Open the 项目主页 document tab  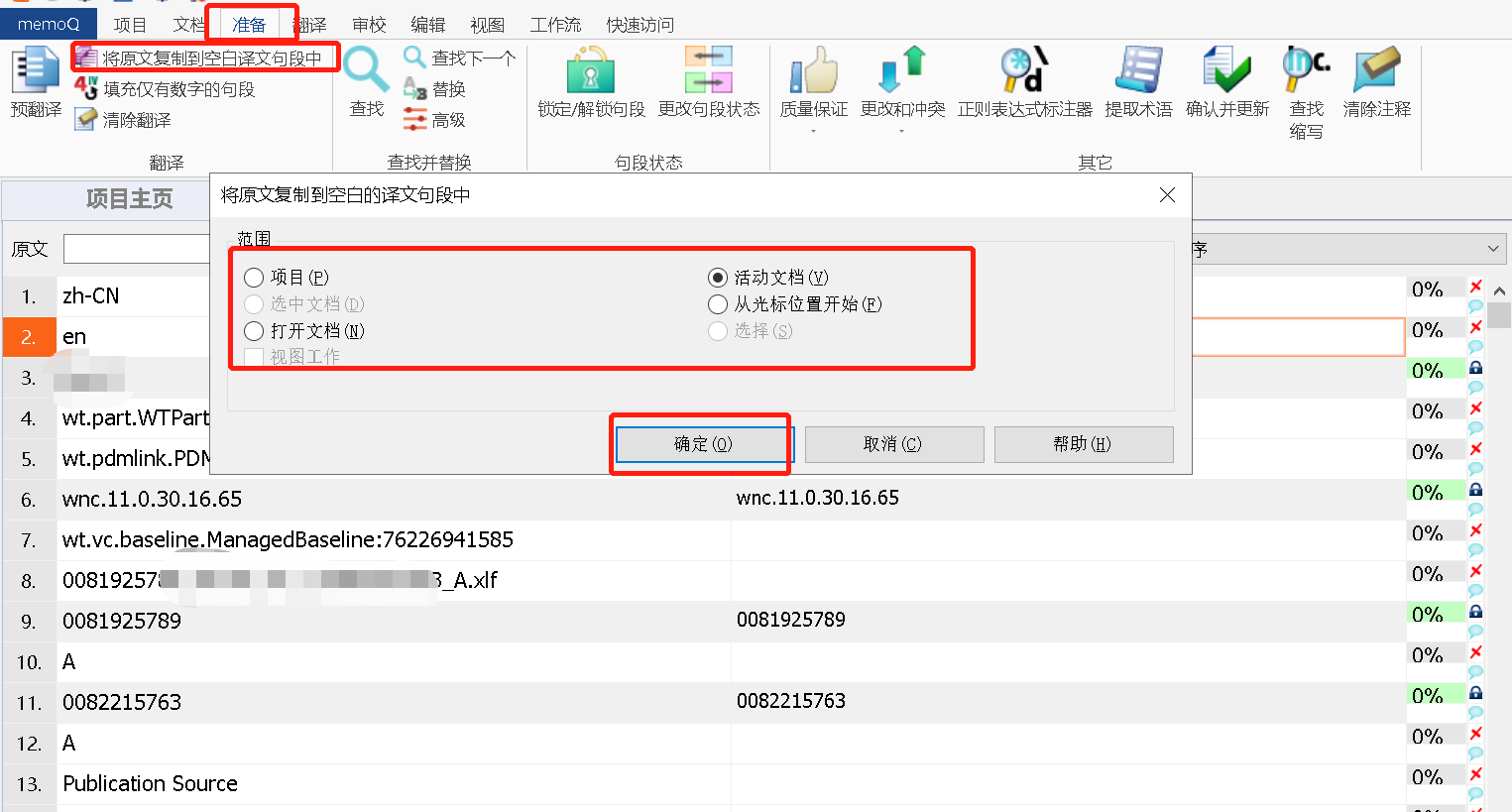[x=129, y=199]
